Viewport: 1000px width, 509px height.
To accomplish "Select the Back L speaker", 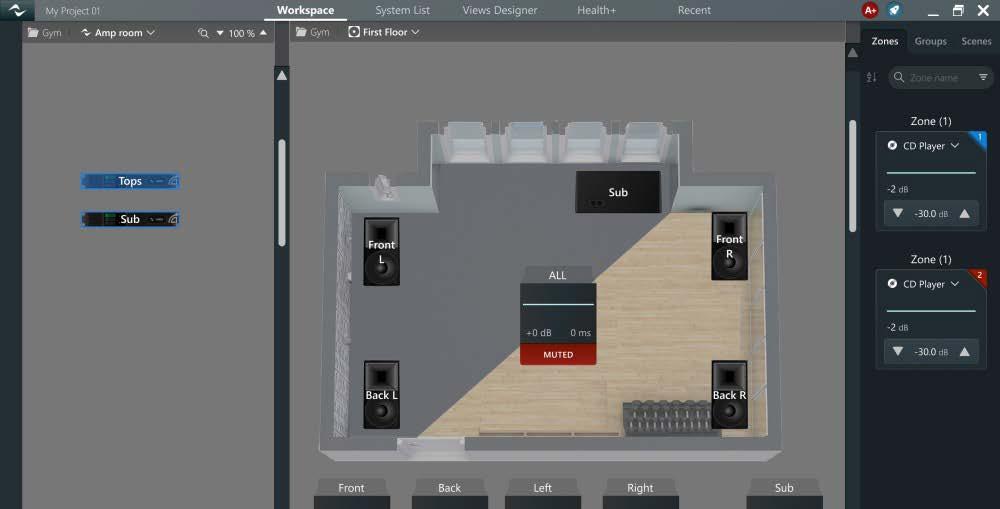I will (381, 395).
